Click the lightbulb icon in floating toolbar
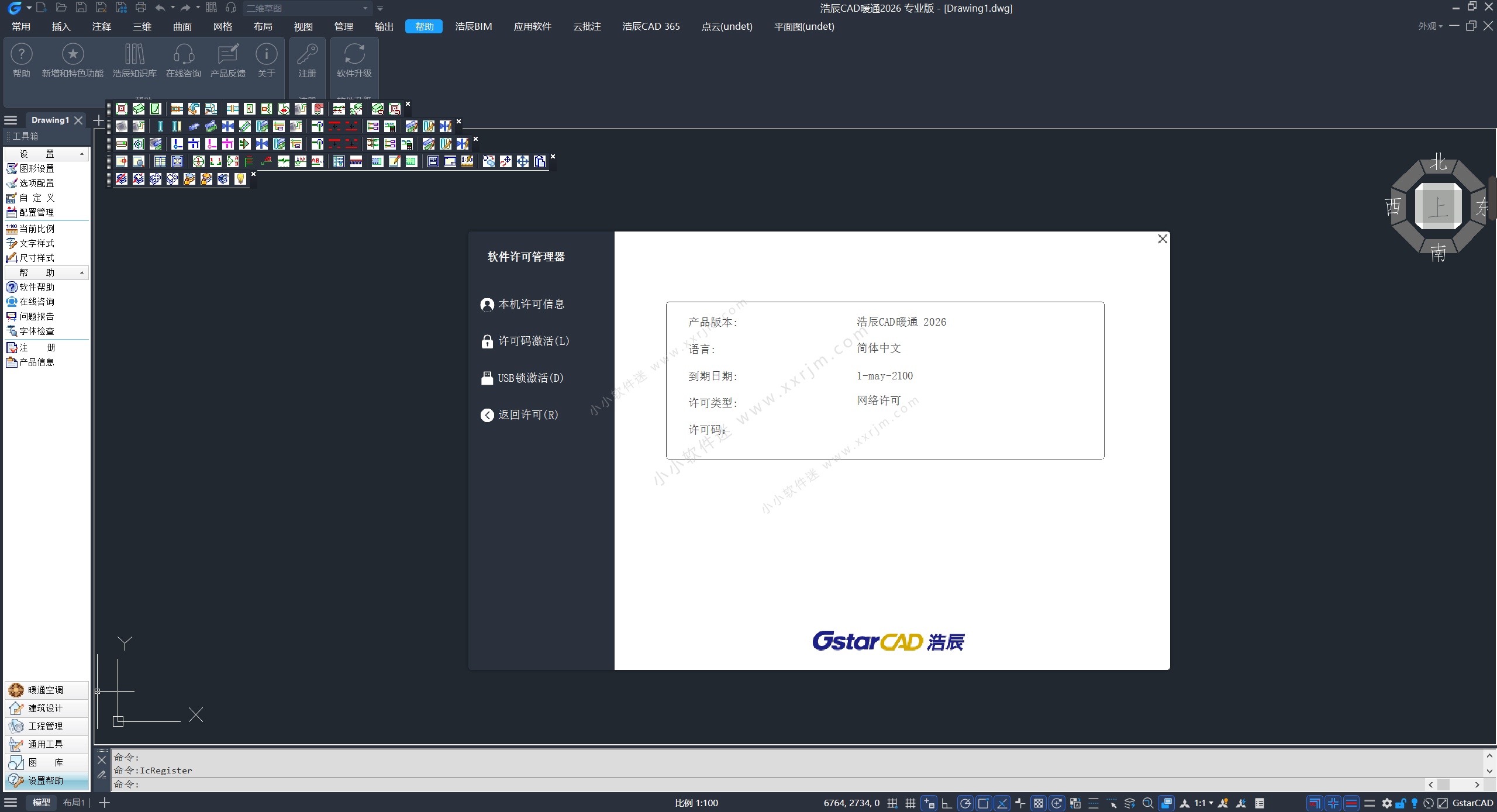This screenshot has width=1497, height=812. (240, 179)
